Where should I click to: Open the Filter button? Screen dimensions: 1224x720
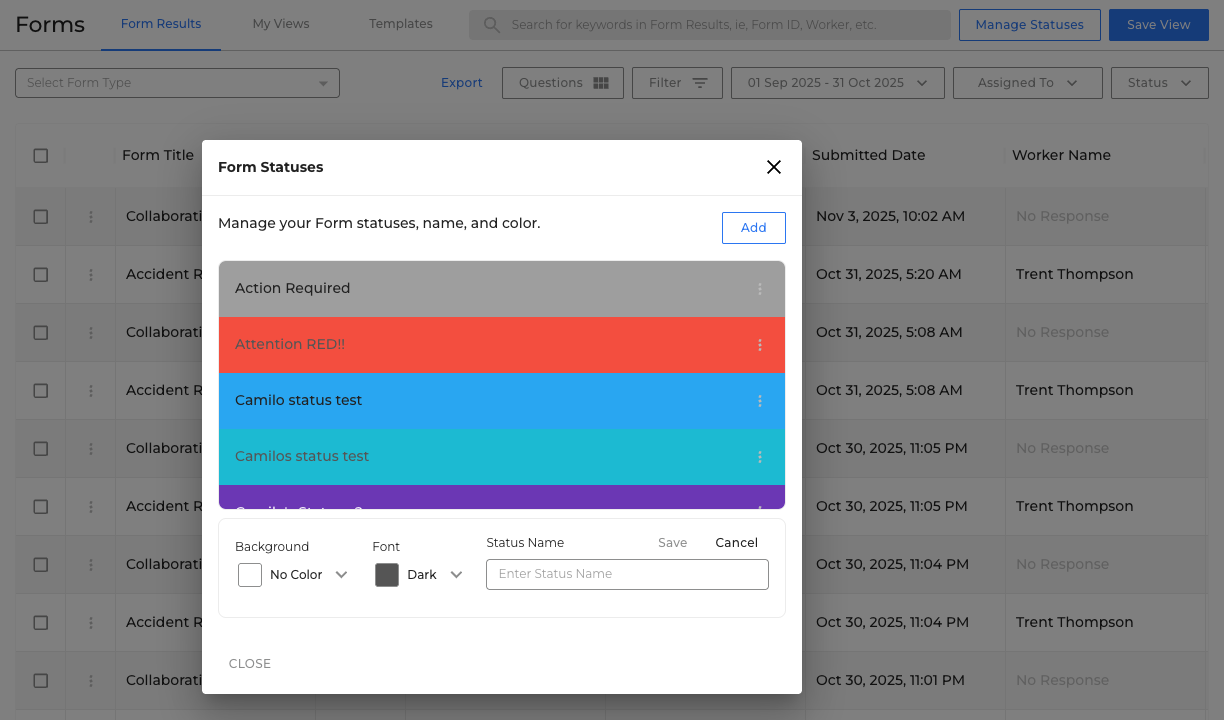pyautogui.click(x=677, y=83)
